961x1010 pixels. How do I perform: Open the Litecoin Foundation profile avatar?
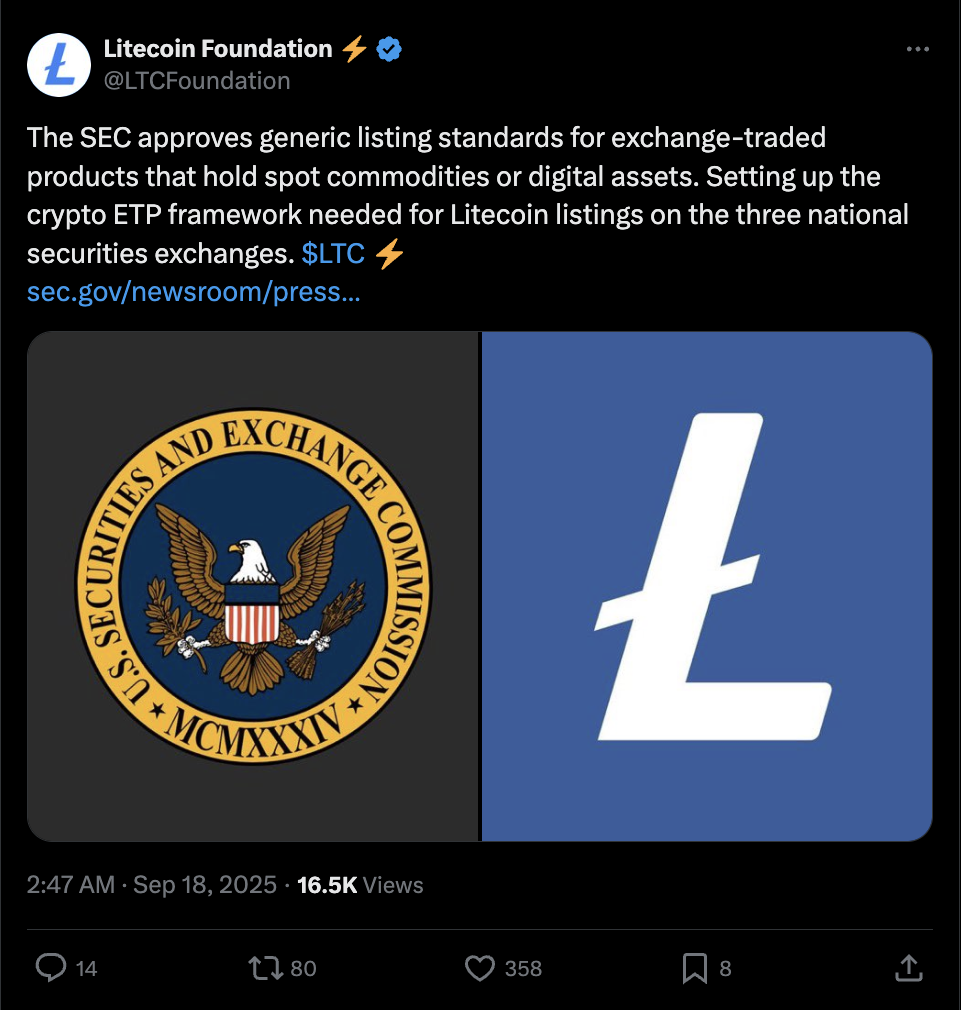[x=59, y=65]
